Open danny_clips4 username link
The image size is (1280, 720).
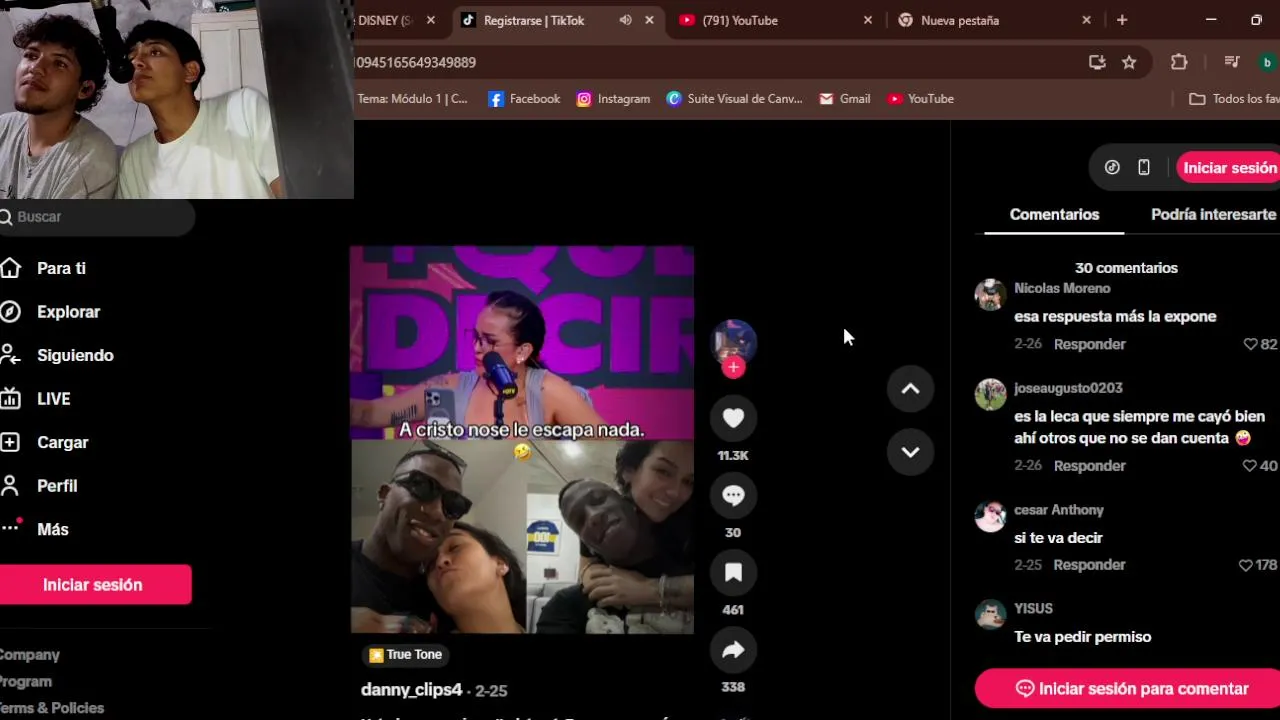412,690
